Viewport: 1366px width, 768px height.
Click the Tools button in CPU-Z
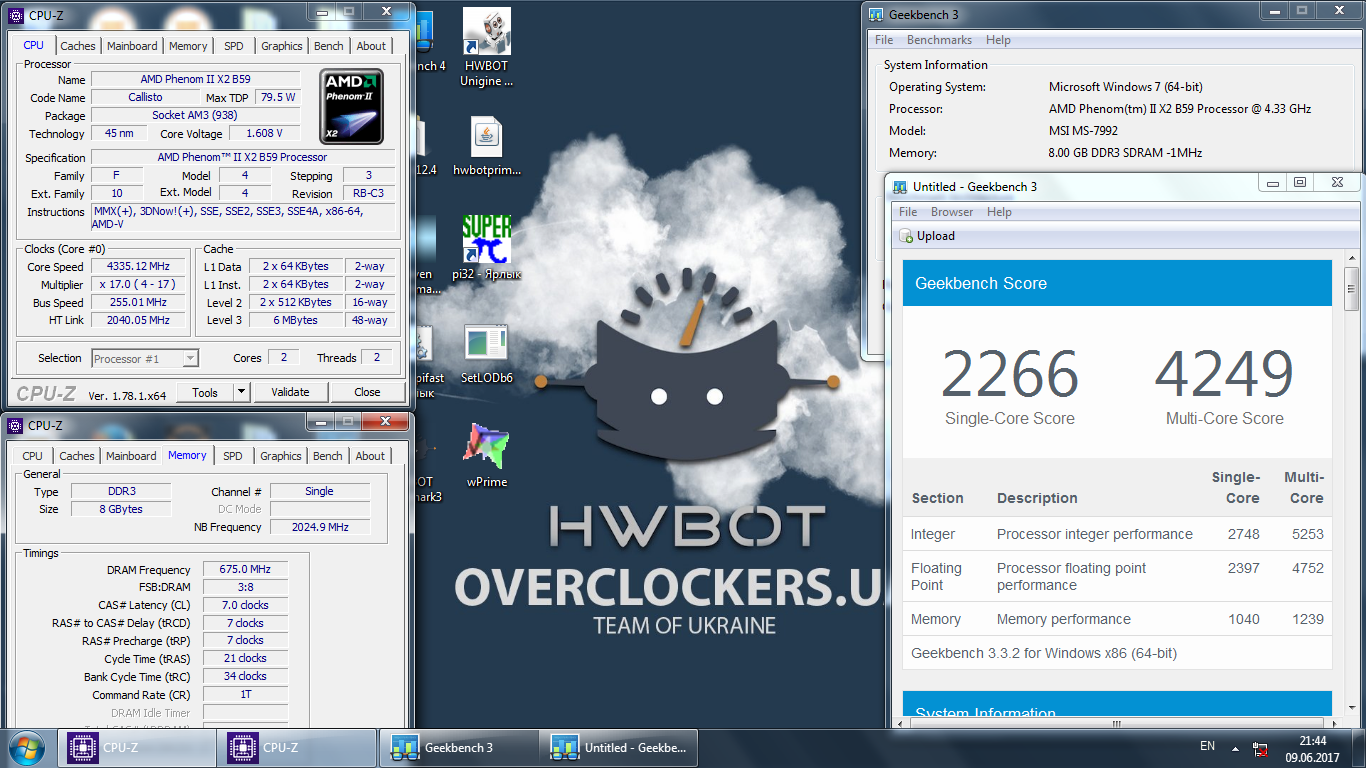205,393
